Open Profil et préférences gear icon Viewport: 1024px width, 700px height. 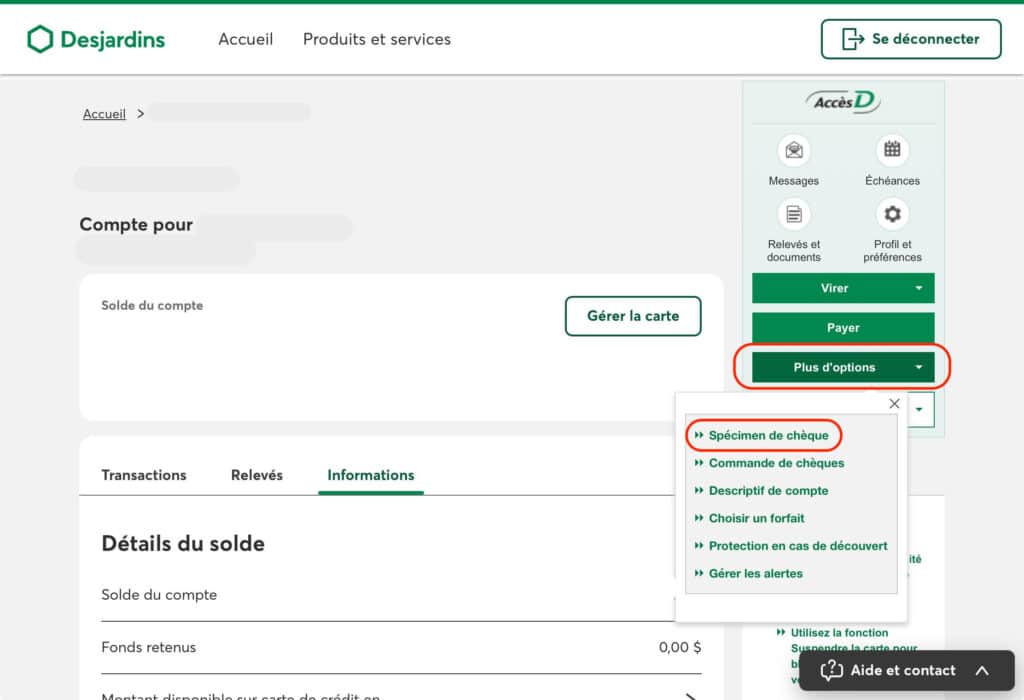click(x=892, y=214)
